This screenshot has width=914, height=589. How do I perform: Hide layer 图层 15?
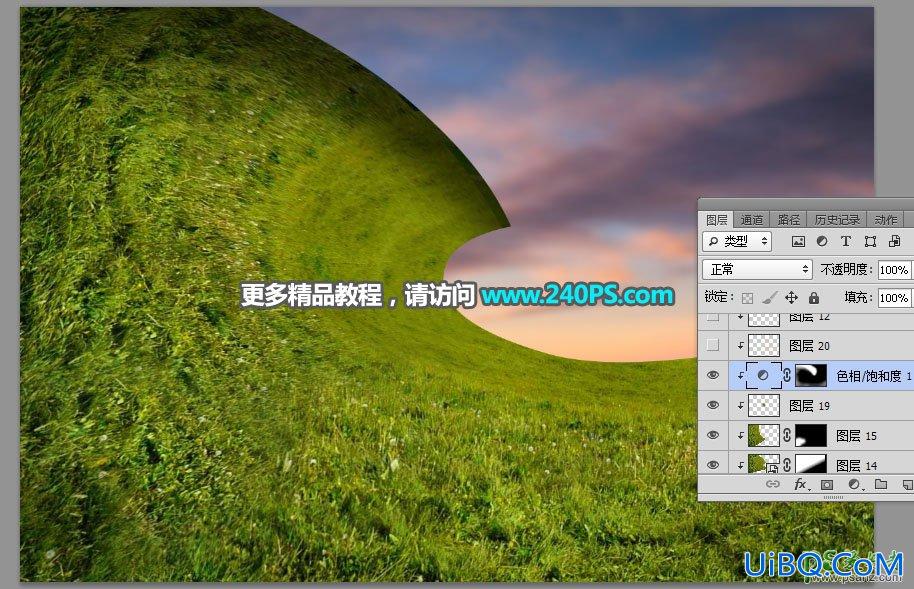(x=712, y=435)
